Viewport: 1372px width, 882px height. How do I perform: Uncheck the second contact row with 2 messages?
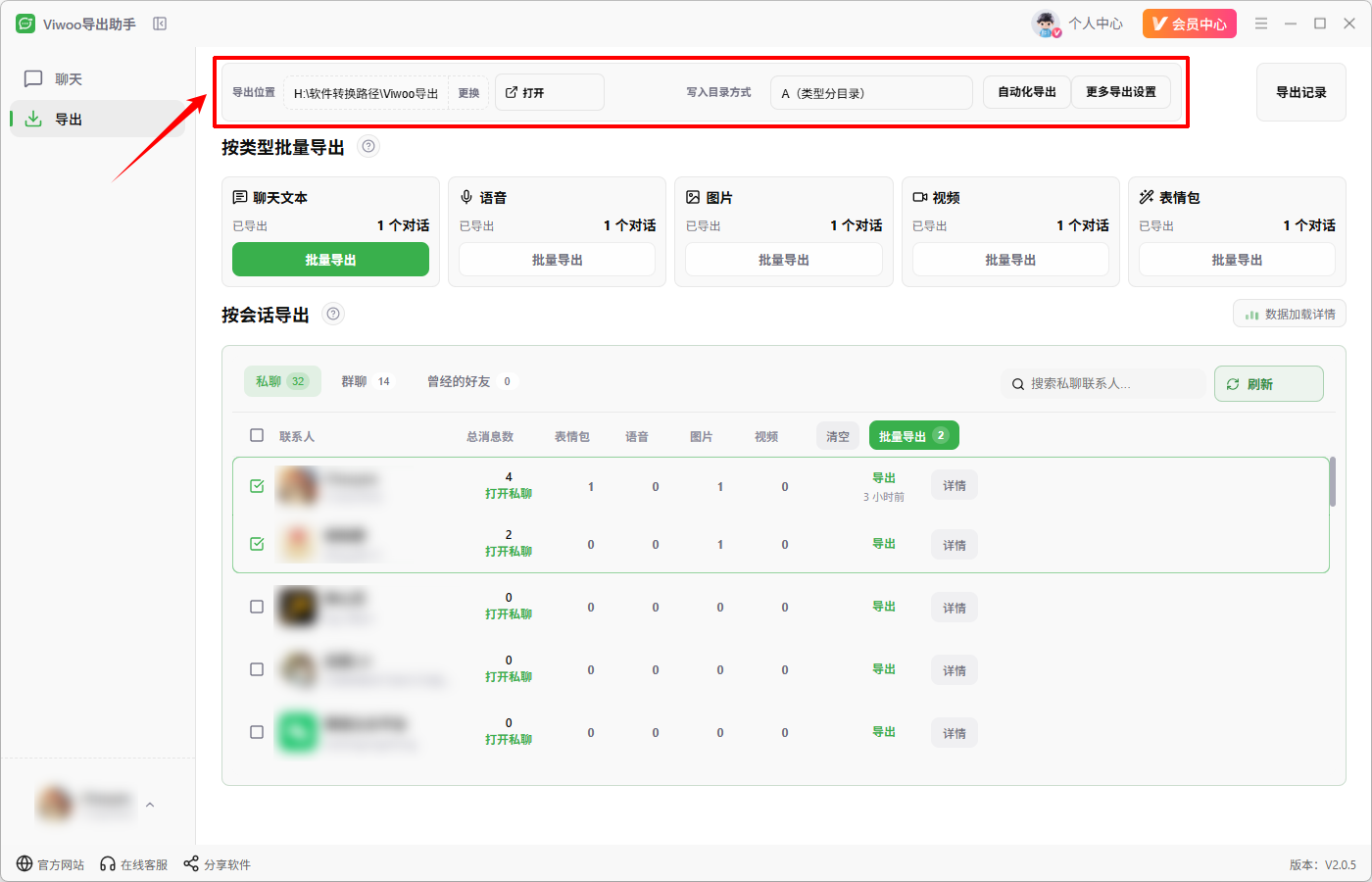pyautogui.click(x=257, y=544)
